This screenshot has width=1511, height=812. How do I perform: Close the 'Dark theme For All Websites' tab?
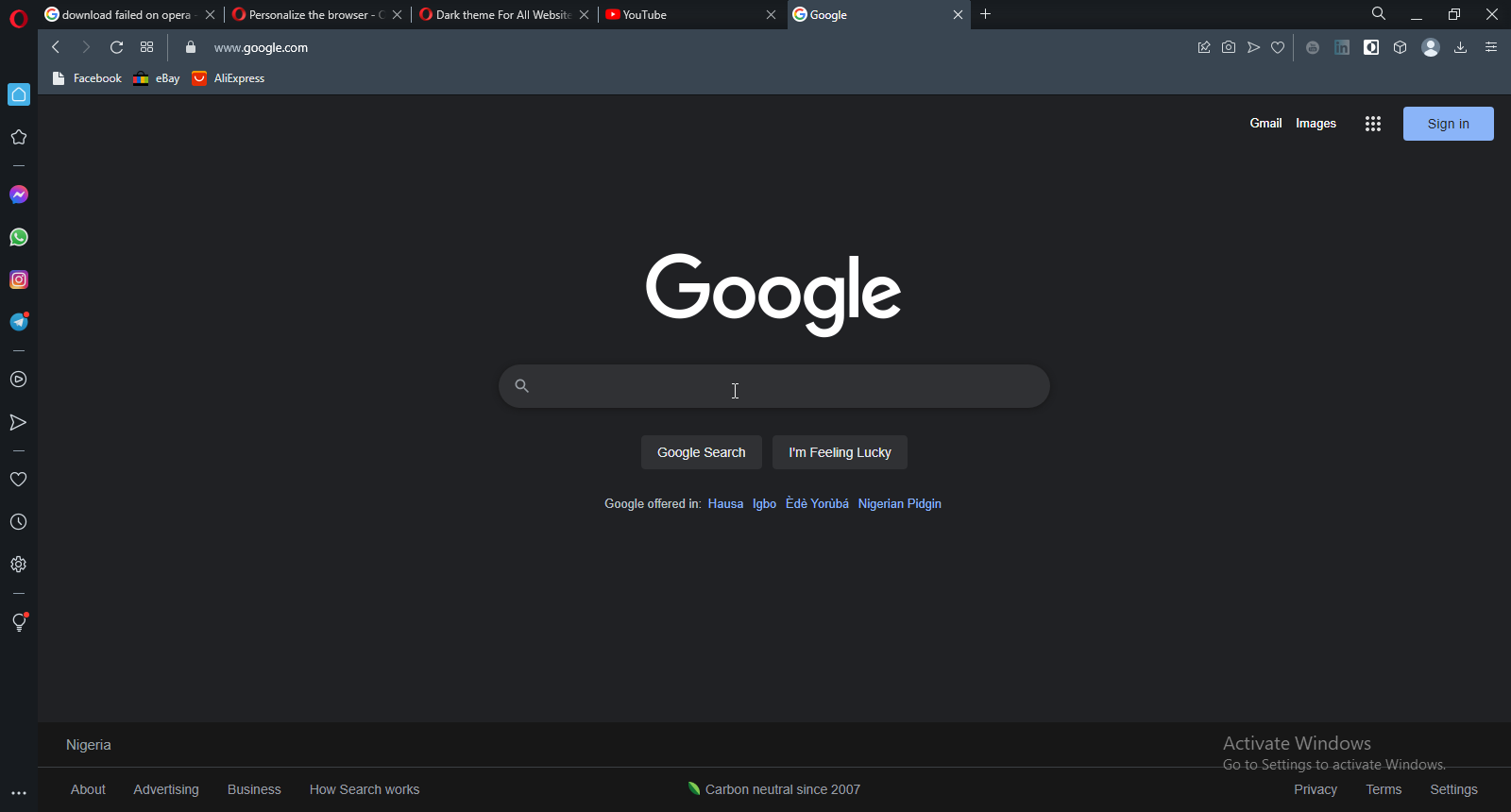[x=585, y=15]
